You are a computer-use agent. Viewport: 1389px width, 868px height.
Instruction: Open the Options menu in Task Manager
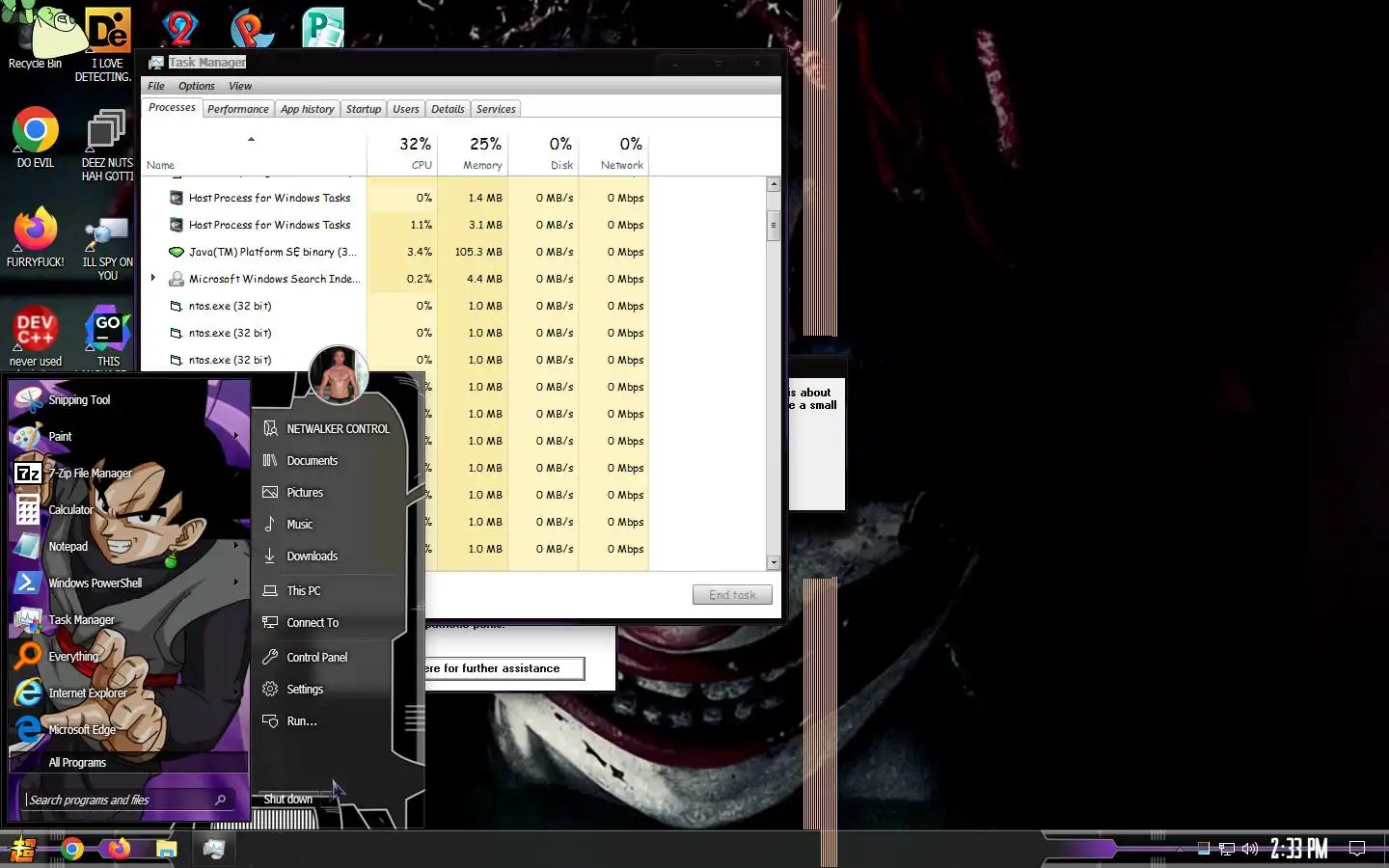[x=196, y=86]
